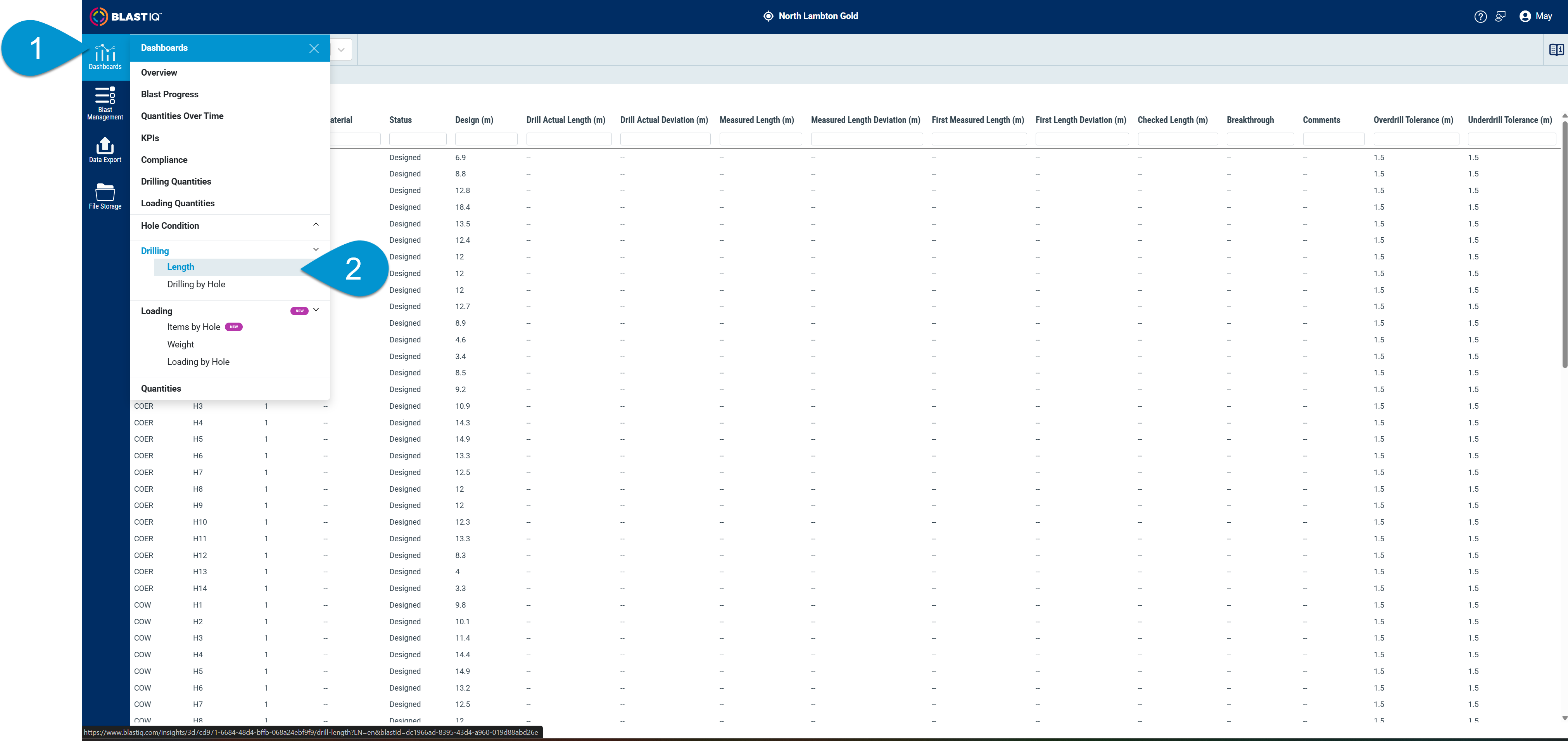The height and width of the screenshot is (741, 1568).
Task: Open the help question mark icon
Action: [x=1480, y=16]
